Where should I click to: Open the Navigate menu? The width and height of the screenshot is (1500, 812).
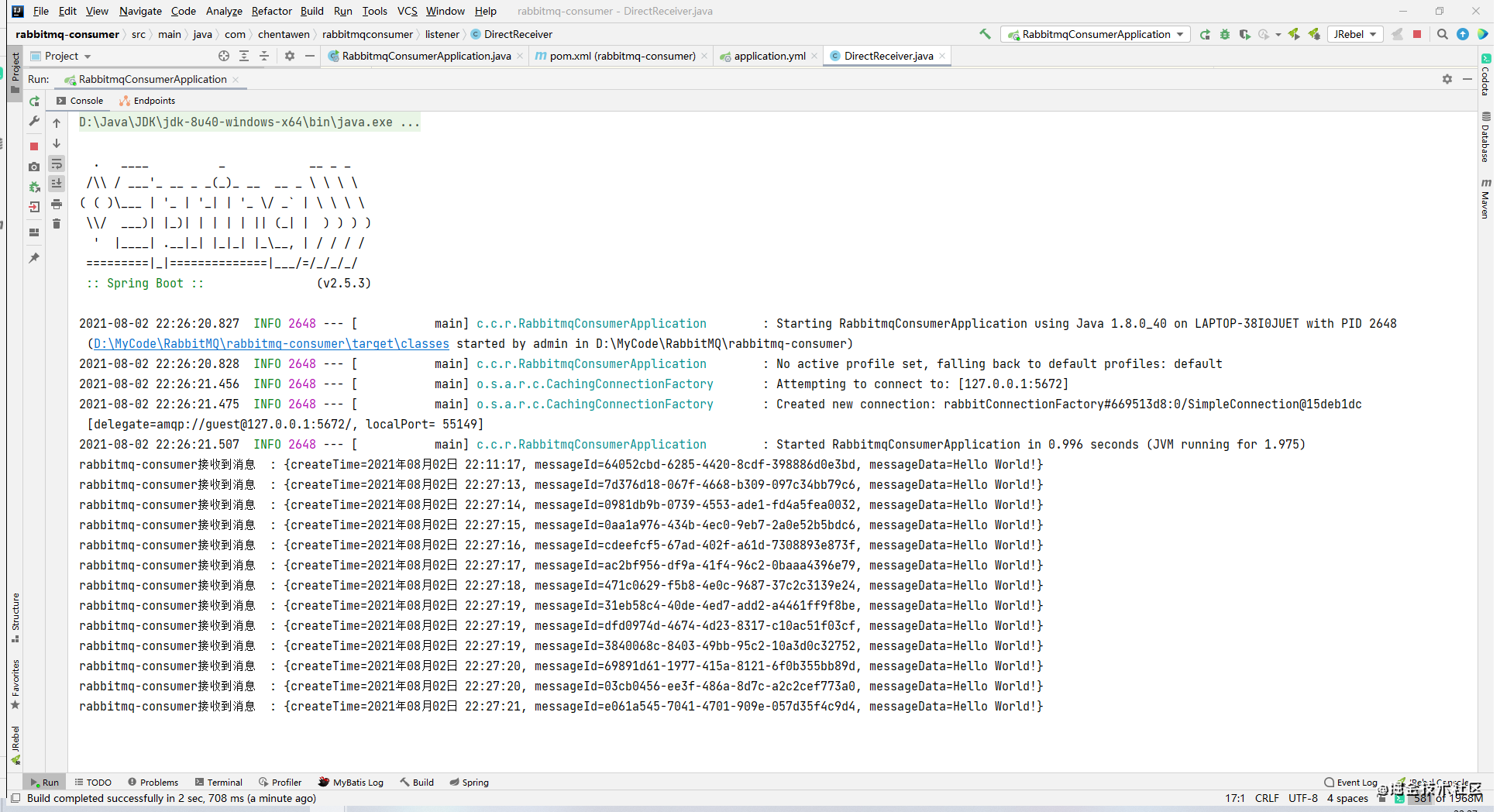[x=140, y=11]
